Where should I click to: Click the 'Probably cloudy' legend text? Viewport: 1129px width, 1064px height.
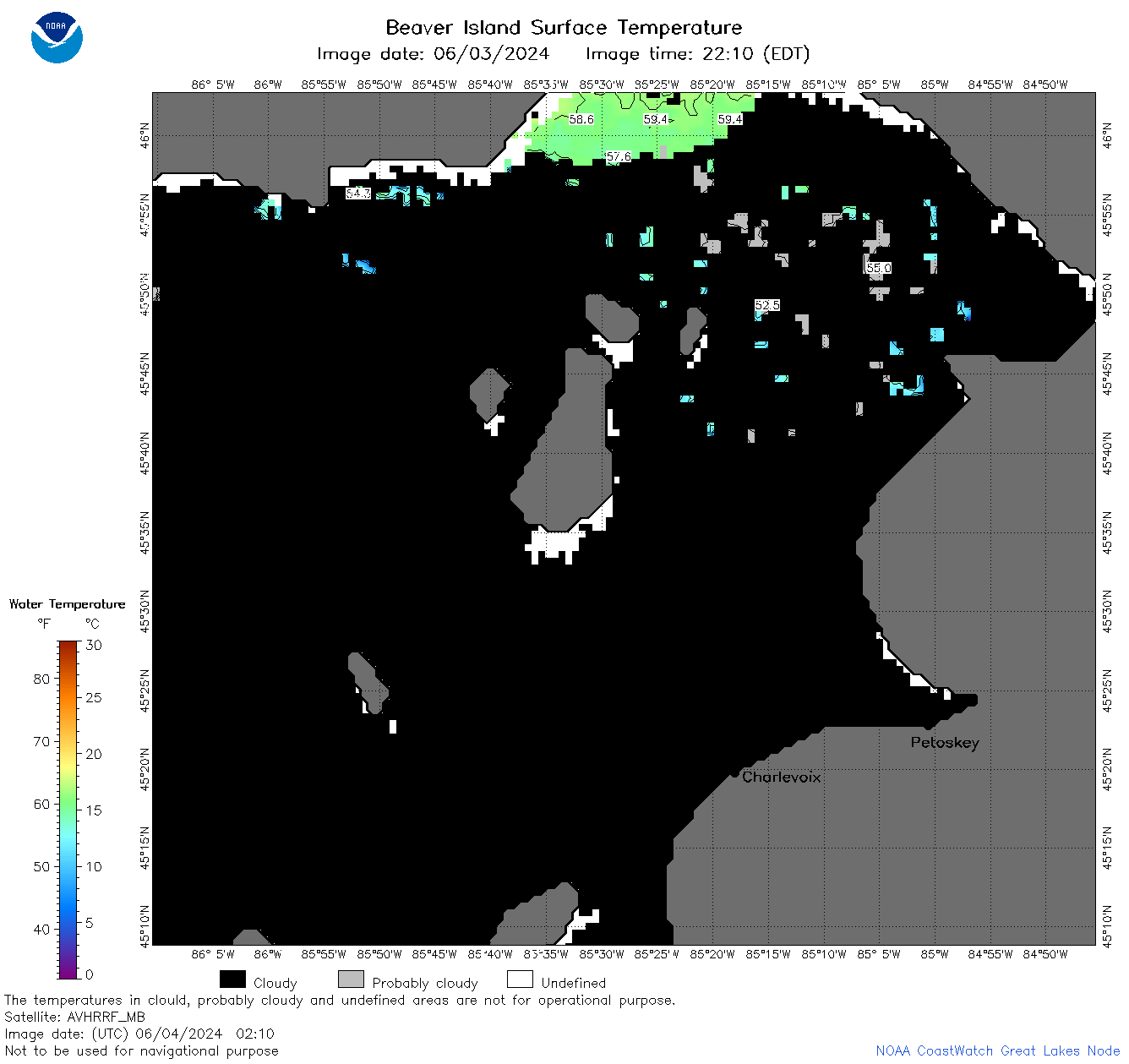coord(425,983)
